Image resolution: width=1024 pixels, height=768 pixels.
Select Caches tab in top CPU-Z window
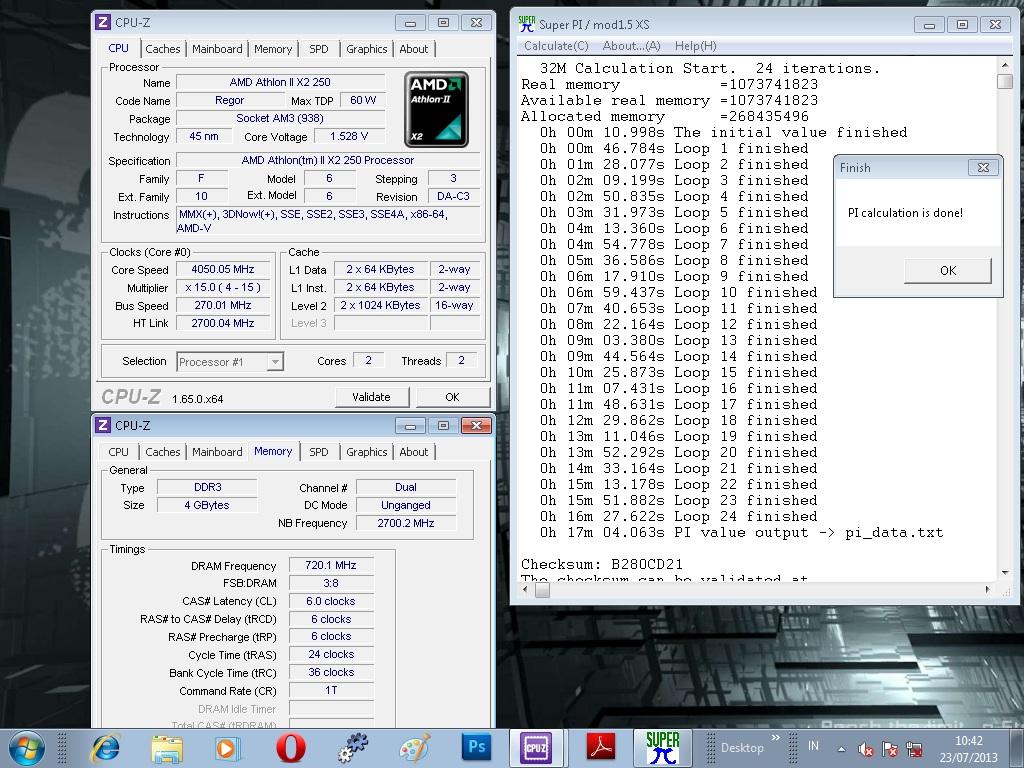163,49
